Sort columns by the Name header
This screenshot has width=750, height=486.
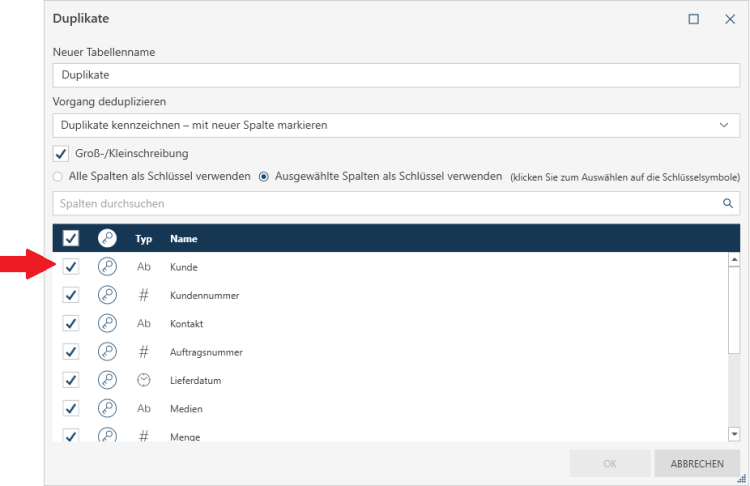coord(183,239)
